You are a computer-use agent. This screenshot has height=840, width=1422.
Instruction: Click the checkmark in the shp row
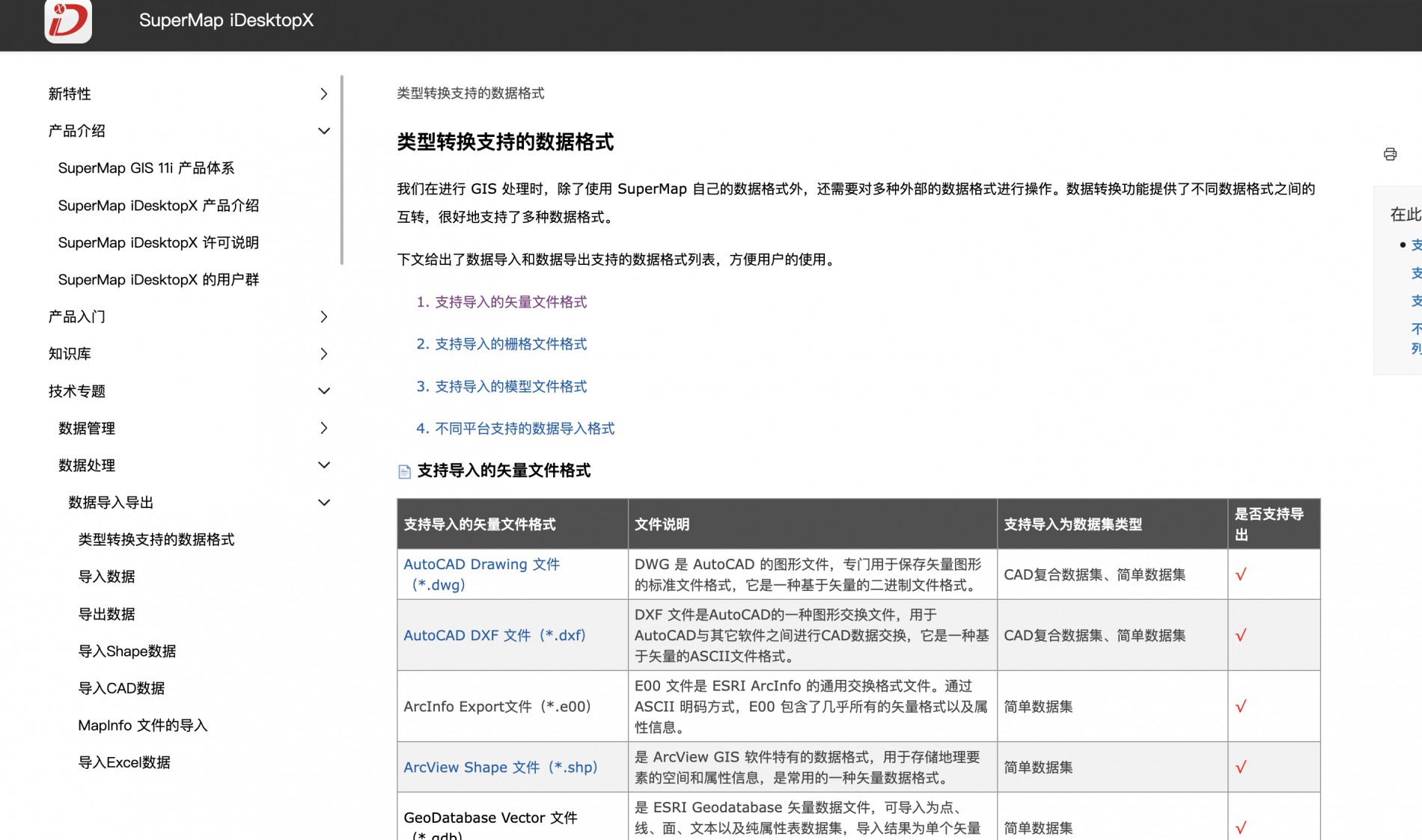point(1241,767)
